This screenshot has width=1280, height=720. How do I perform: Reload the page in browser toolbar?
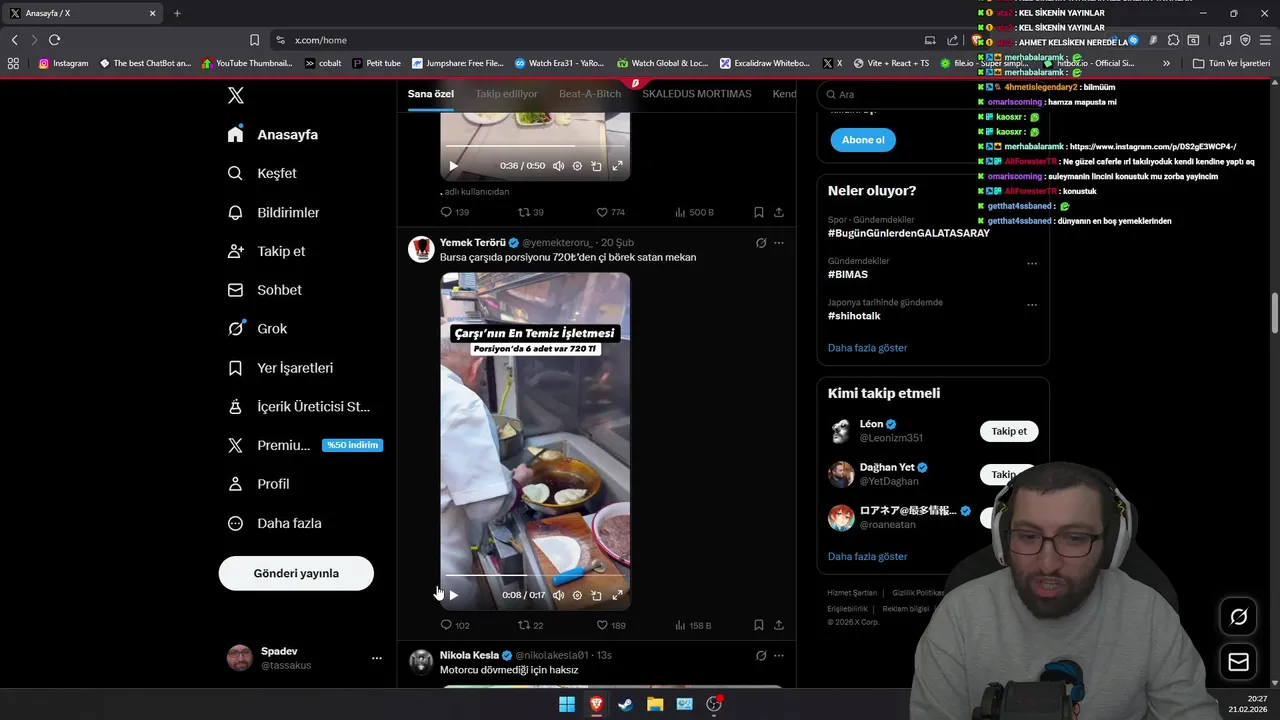tap(54, 40)
